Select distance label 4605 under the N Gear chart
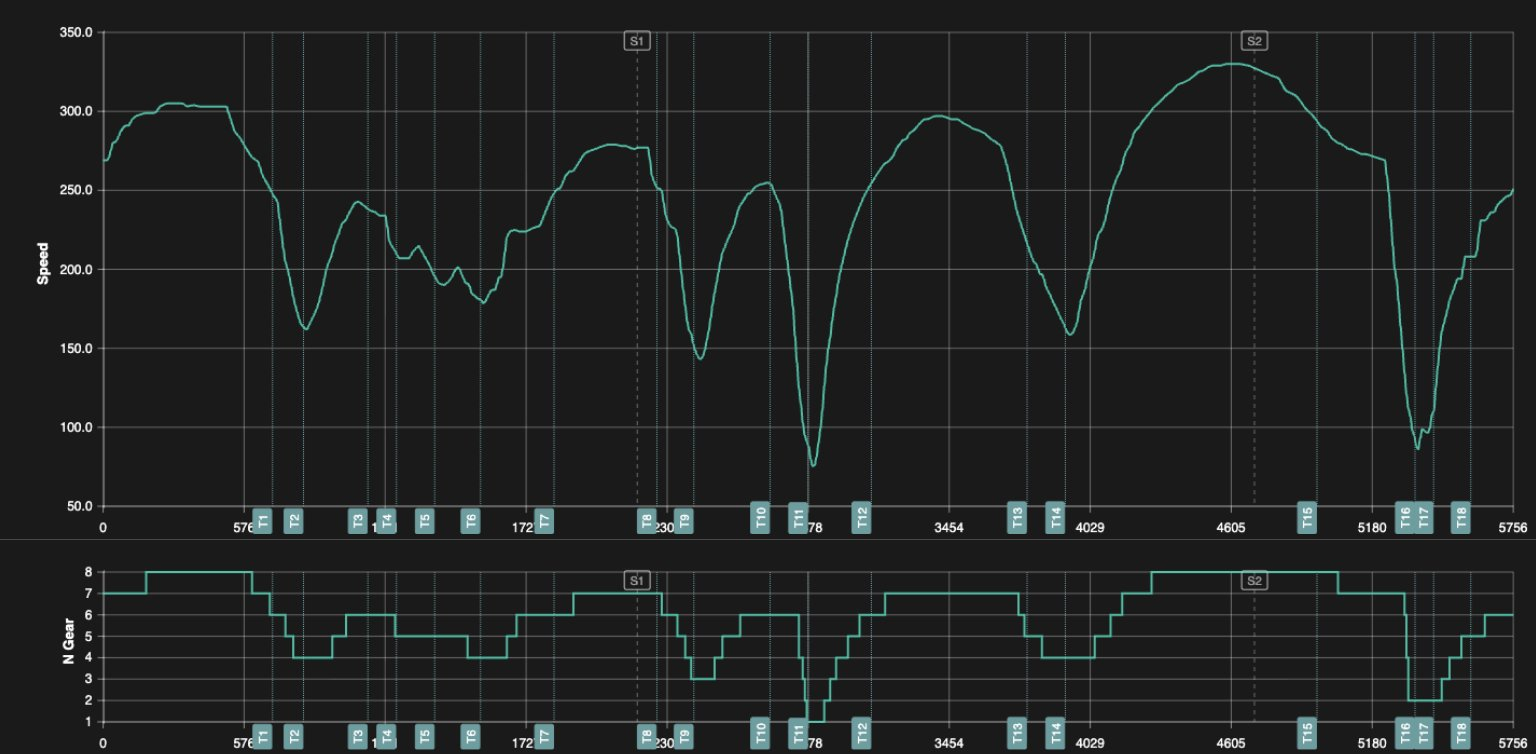The height and width of the screenshot is (754, 1536). [x=1230, y=743]
